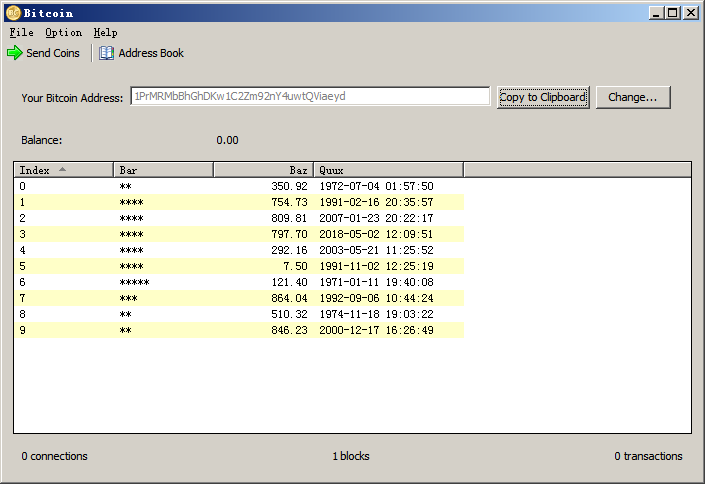705x484 pixels.
Task: Click date 2003-05-21 11:25:52
Action: click(x=376, y=250)
